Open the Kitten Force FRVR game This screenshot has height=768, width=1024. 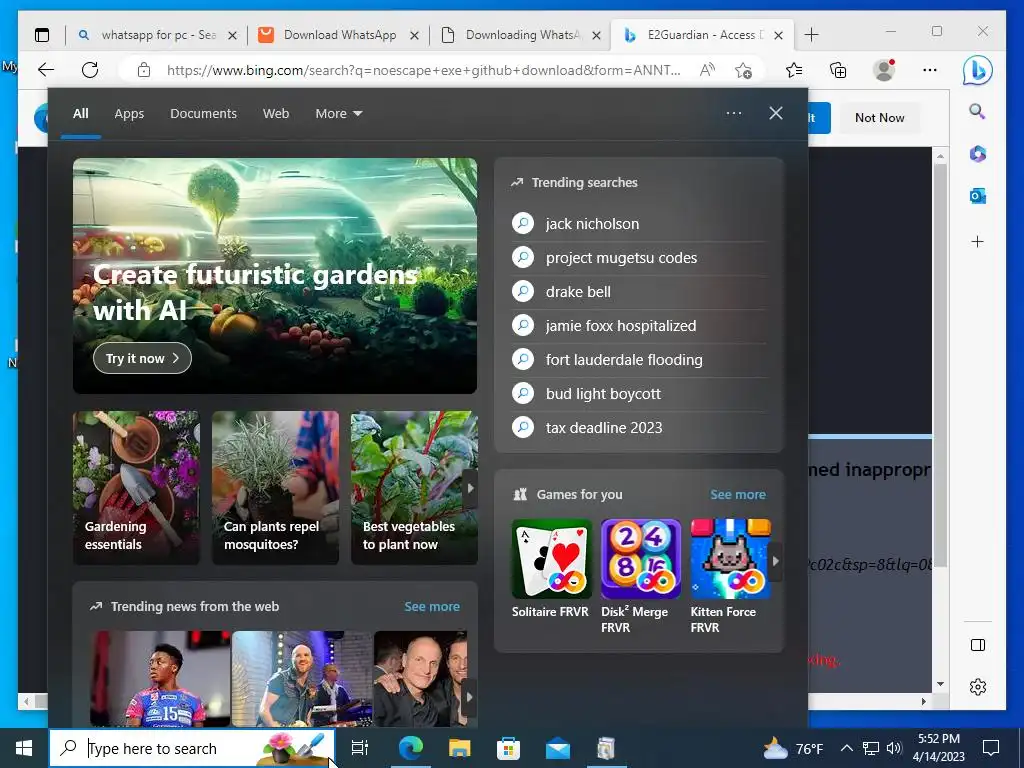[x=730, y=576]
